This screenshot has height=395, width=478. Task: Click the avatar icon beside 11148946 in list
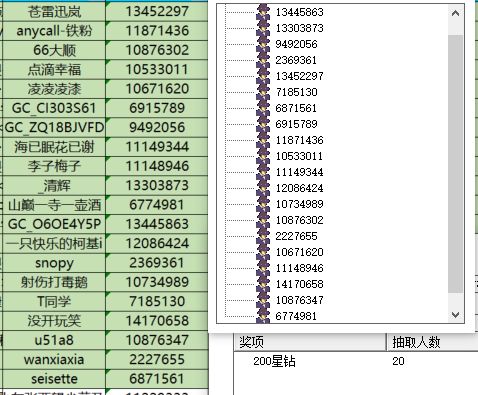coord(263,268)
